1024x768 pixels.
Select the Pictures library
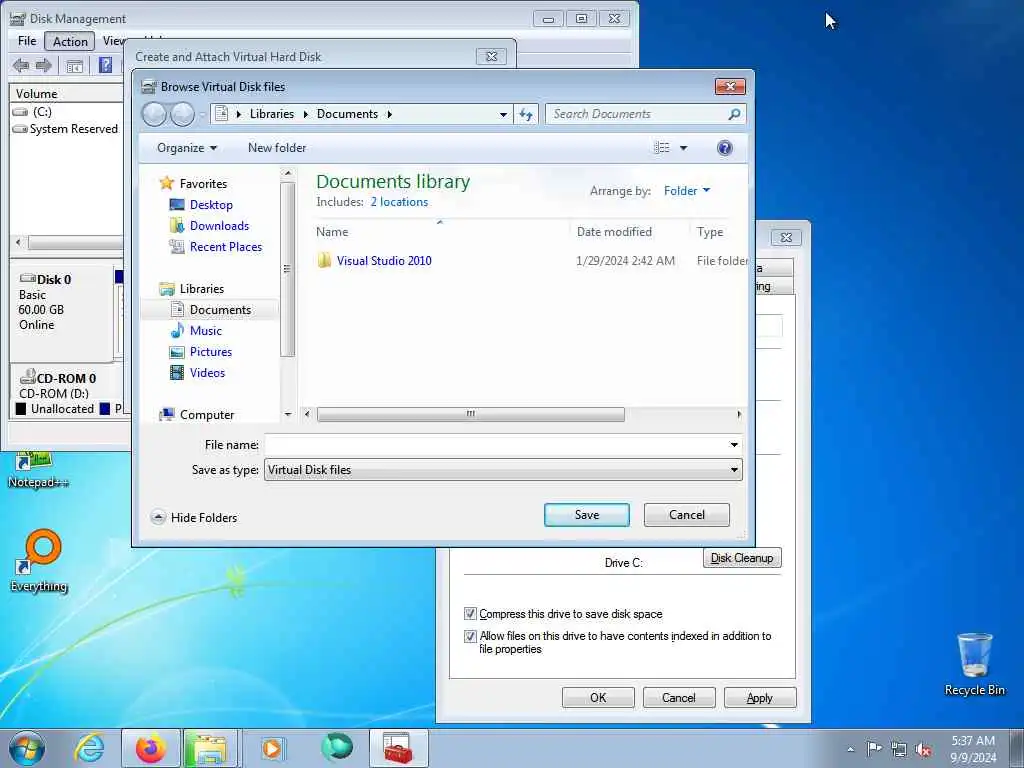click(x=210, y=351)
